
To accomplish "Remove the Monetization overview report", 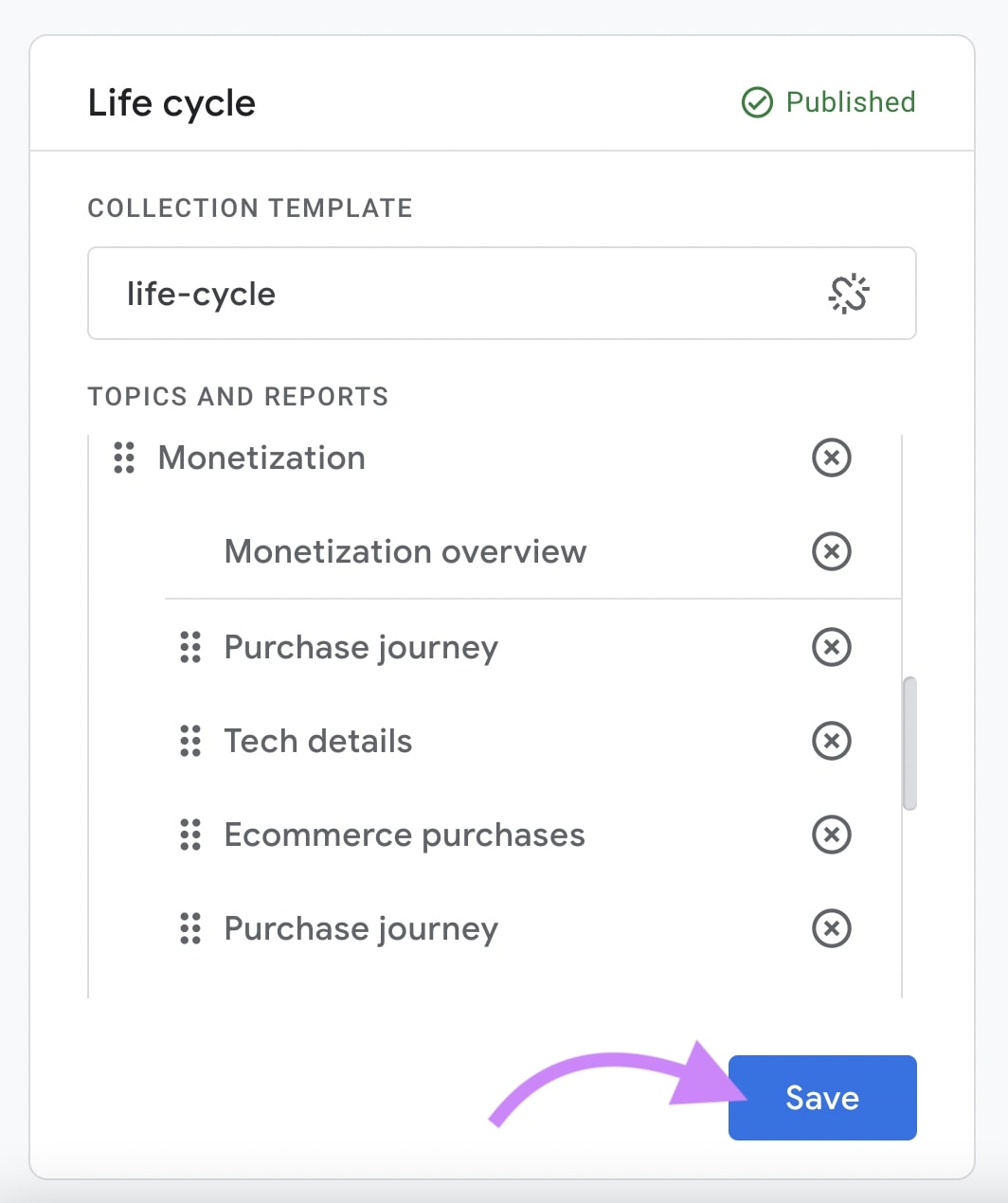I will click(831, 551).
